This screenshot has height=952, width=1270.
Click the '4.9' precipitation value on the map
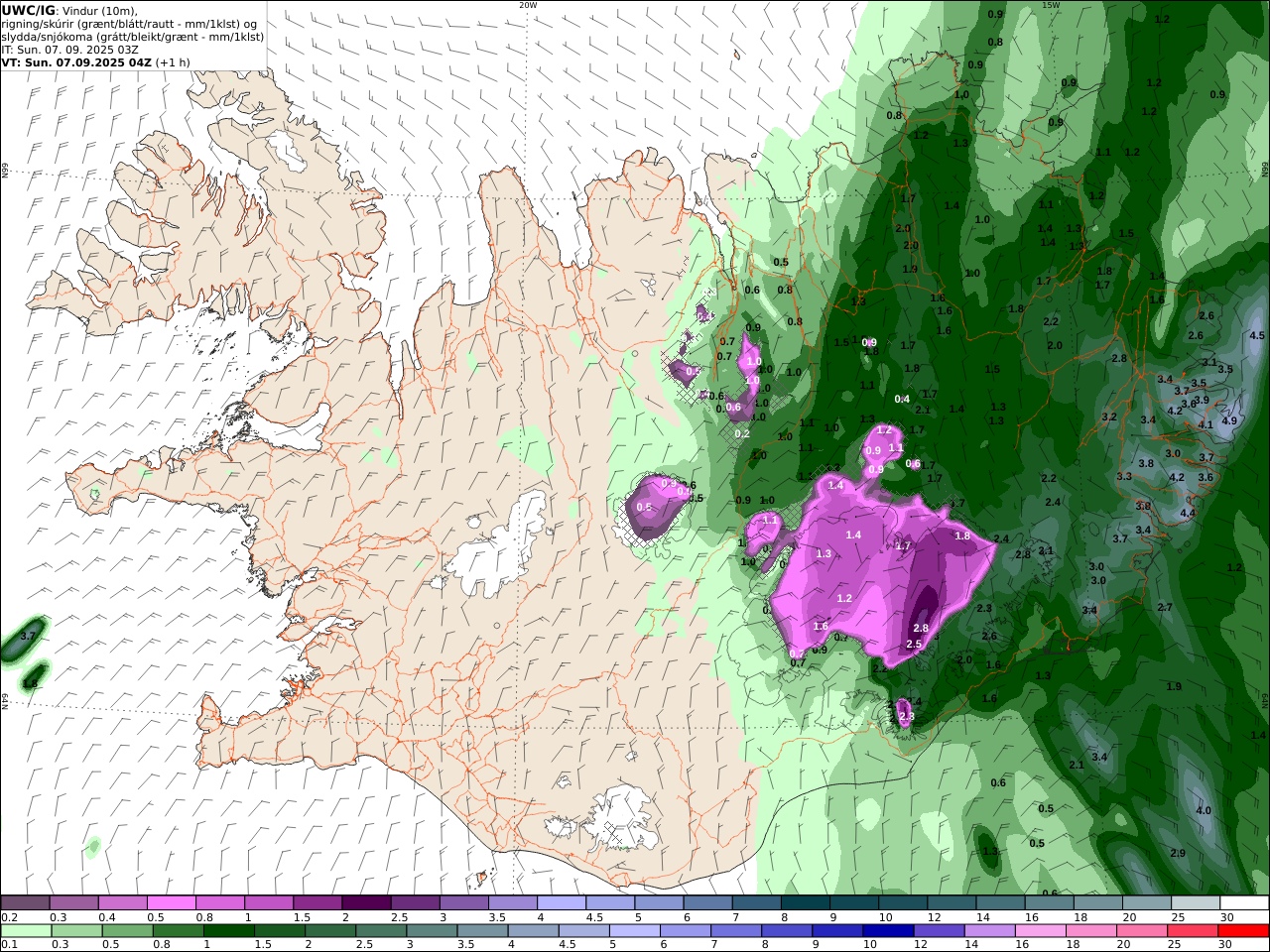1229,420
